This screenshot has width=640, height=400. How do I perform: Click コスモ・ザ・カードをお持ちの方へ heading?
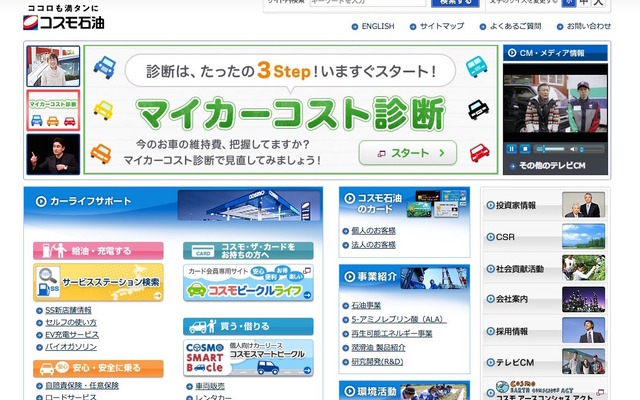coord(248,251)
